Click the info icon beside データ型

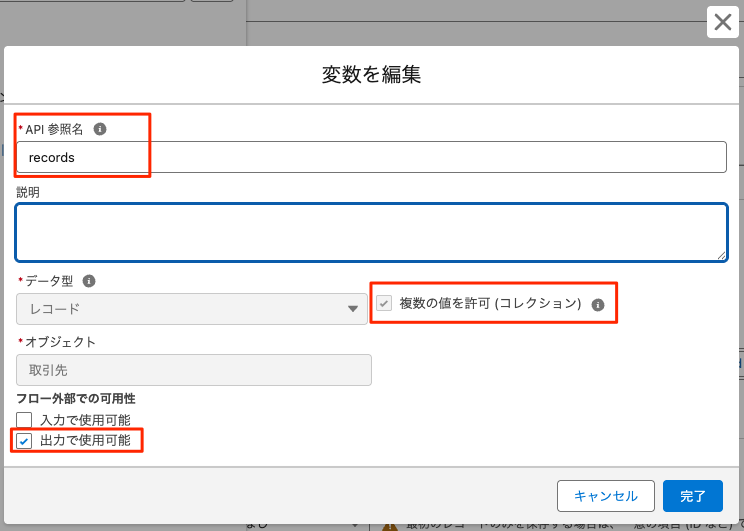89,281
